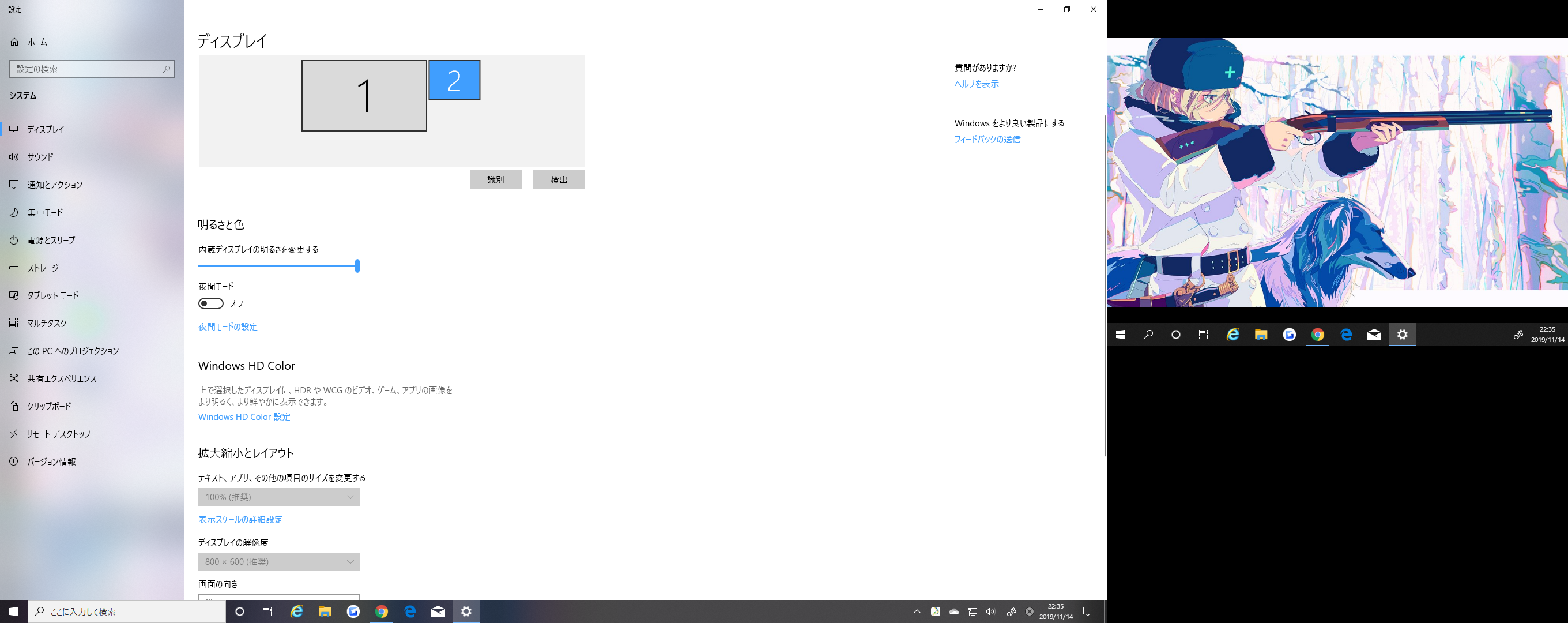Toggle the Night light (夜間モード) switch
This screenshot has width=1568, height=623.
pyautogui.click(x=210, y=303)
